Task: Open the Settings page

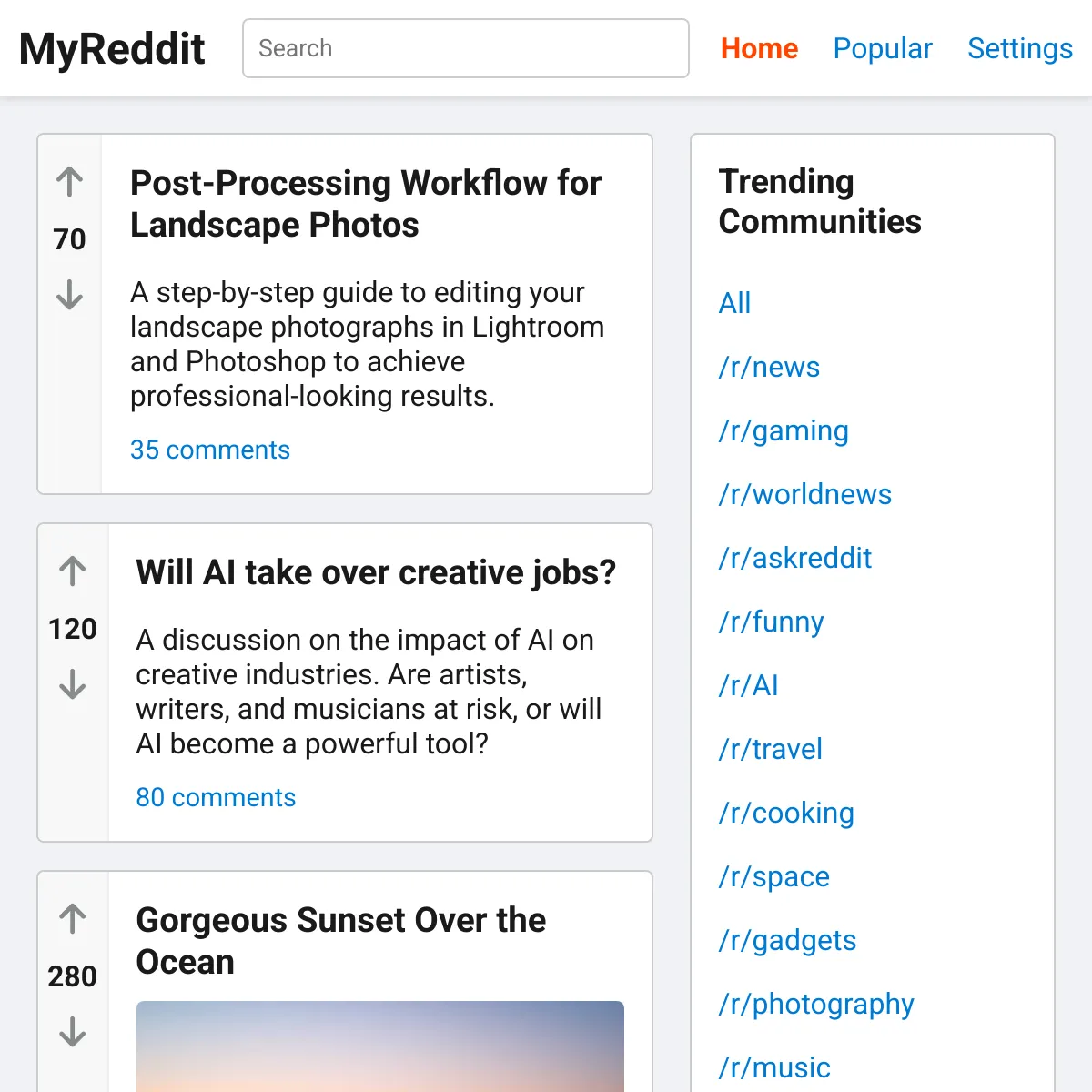Action: pyautogui.click(x=1020, y=49)
